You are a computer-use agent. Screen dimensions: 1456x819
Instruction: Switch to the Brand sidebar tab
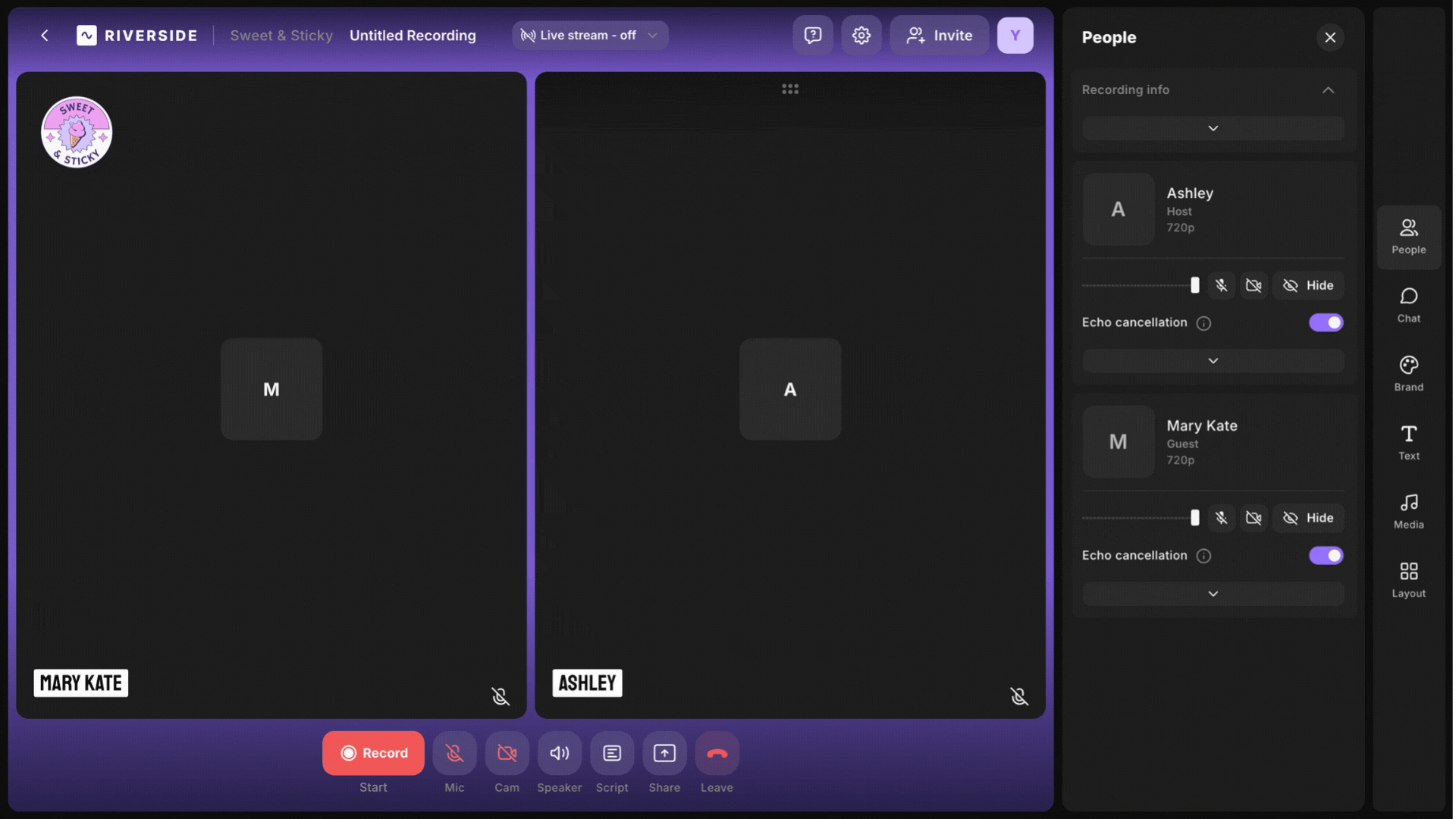(1408, 374)
